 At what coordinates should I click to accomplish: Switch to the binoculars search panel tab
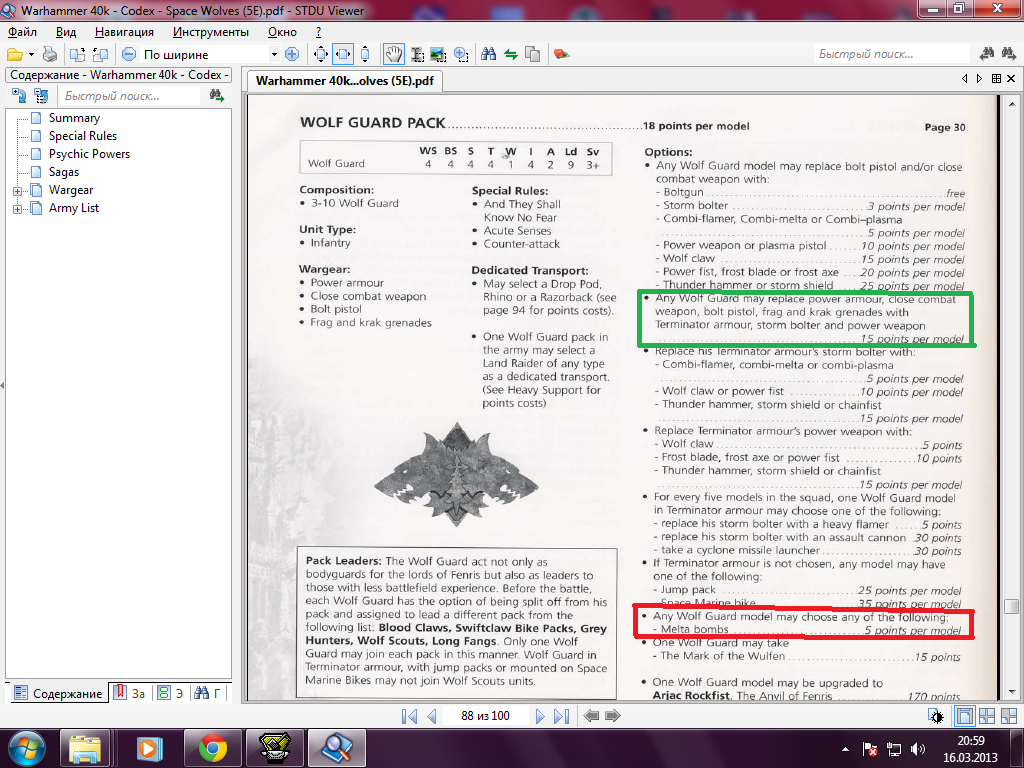(x=209, y=693)
